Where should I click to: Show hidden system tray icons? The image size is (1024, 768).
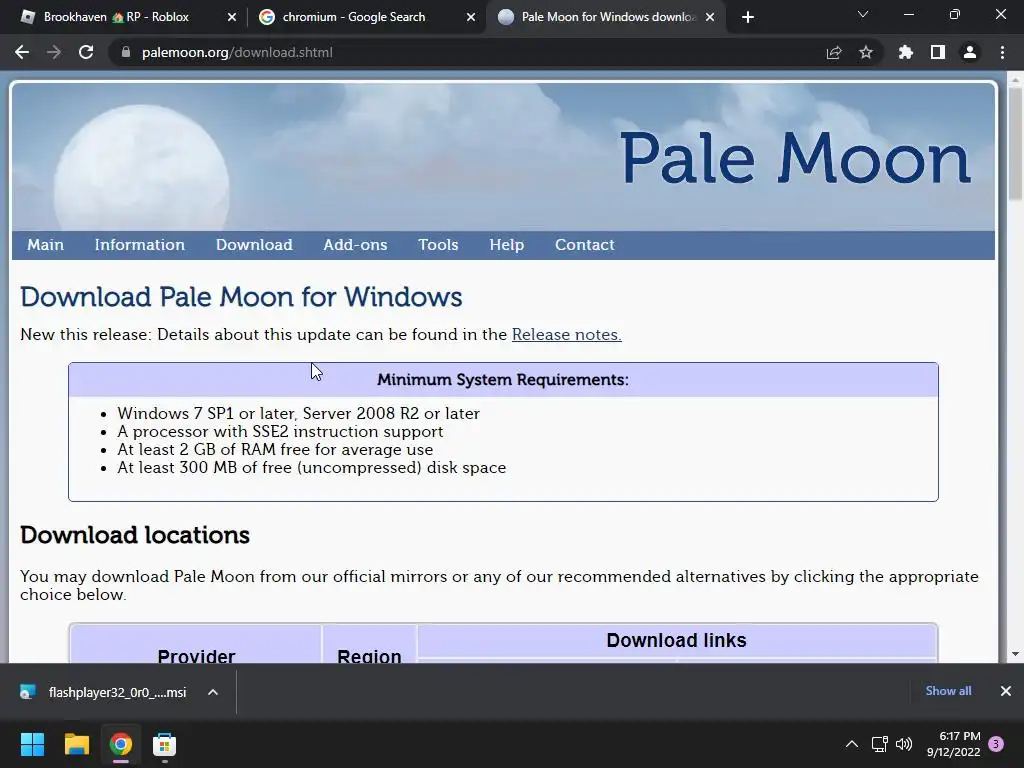pyautogui.click(x=852, y=744)
